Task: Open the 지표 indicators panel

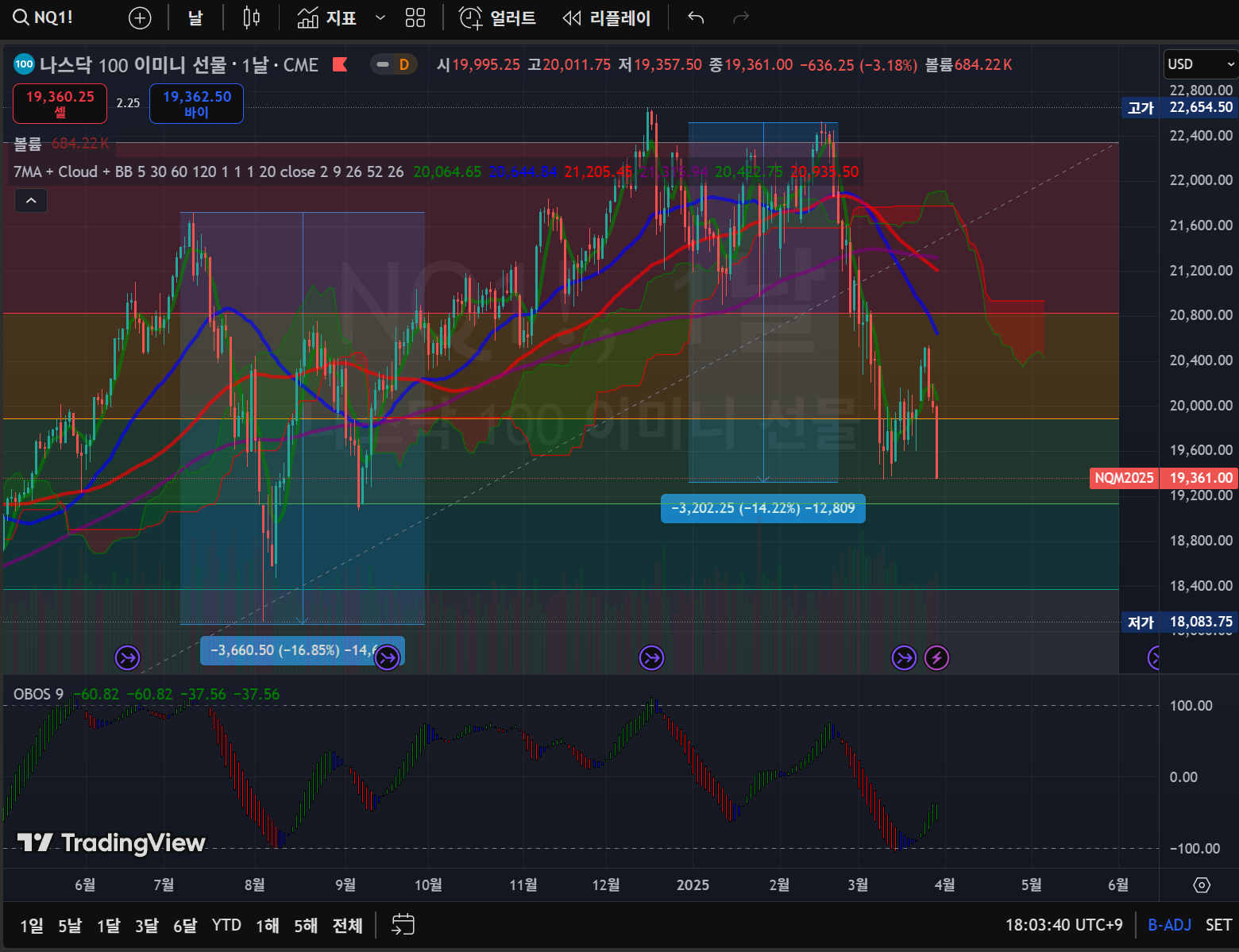Action: point(327,17)
